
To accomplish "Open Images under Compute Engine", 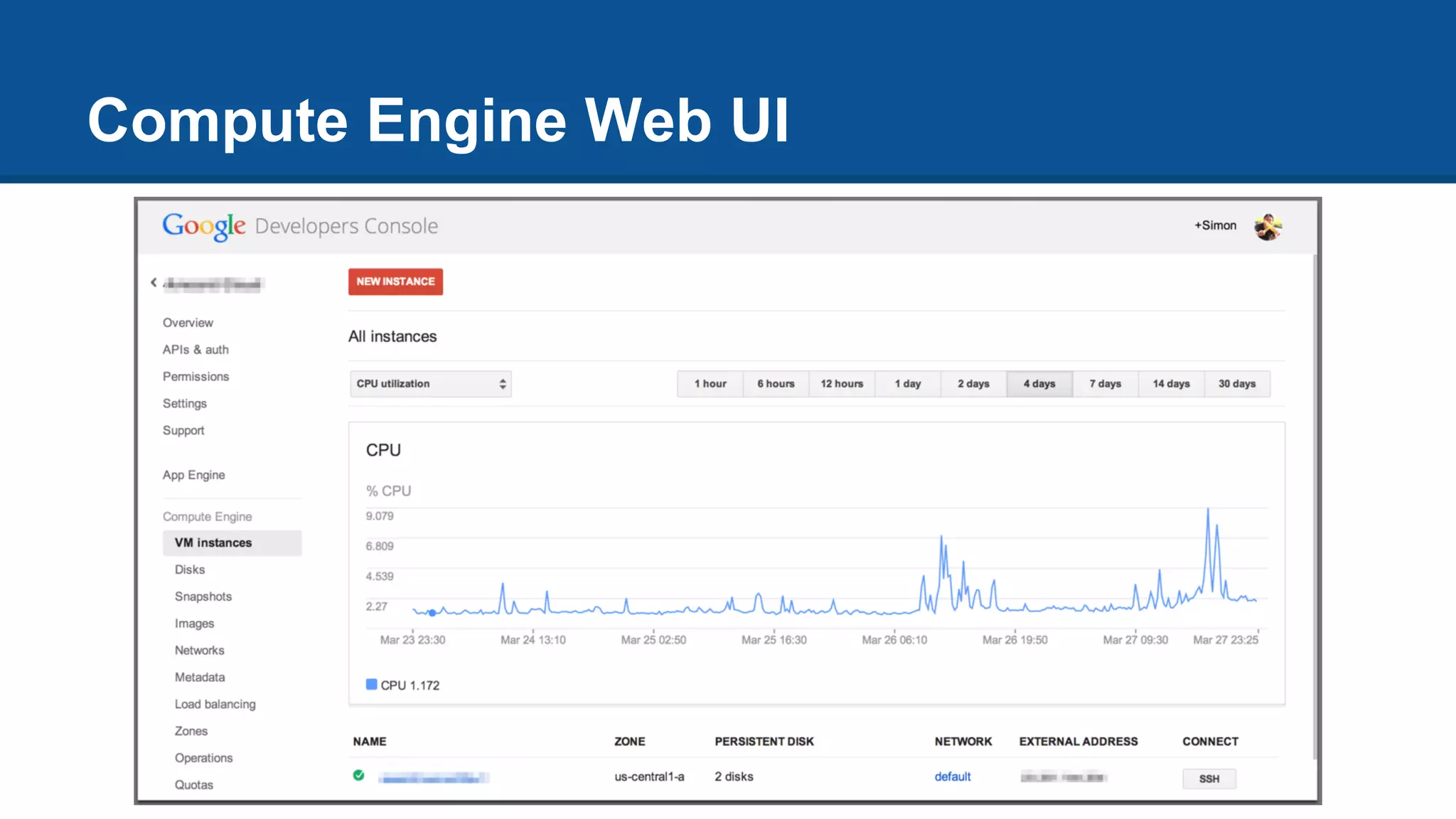I will 194,624.
